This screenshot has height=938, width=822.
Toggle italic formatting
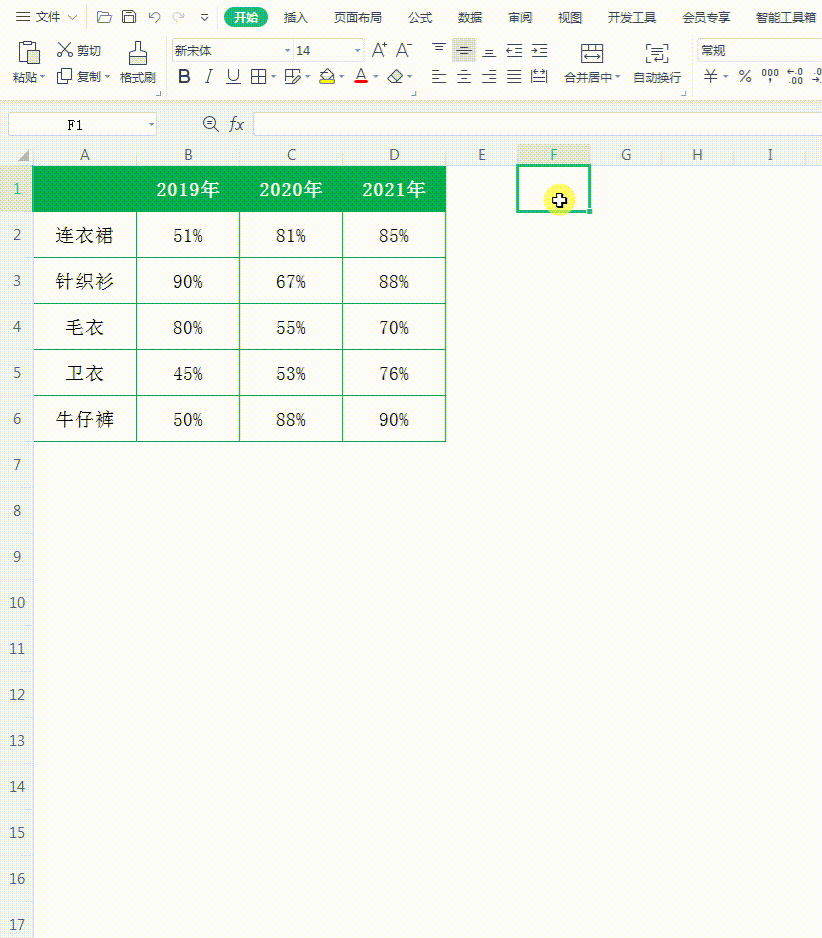pyautogui.click(x=208, y=77)
